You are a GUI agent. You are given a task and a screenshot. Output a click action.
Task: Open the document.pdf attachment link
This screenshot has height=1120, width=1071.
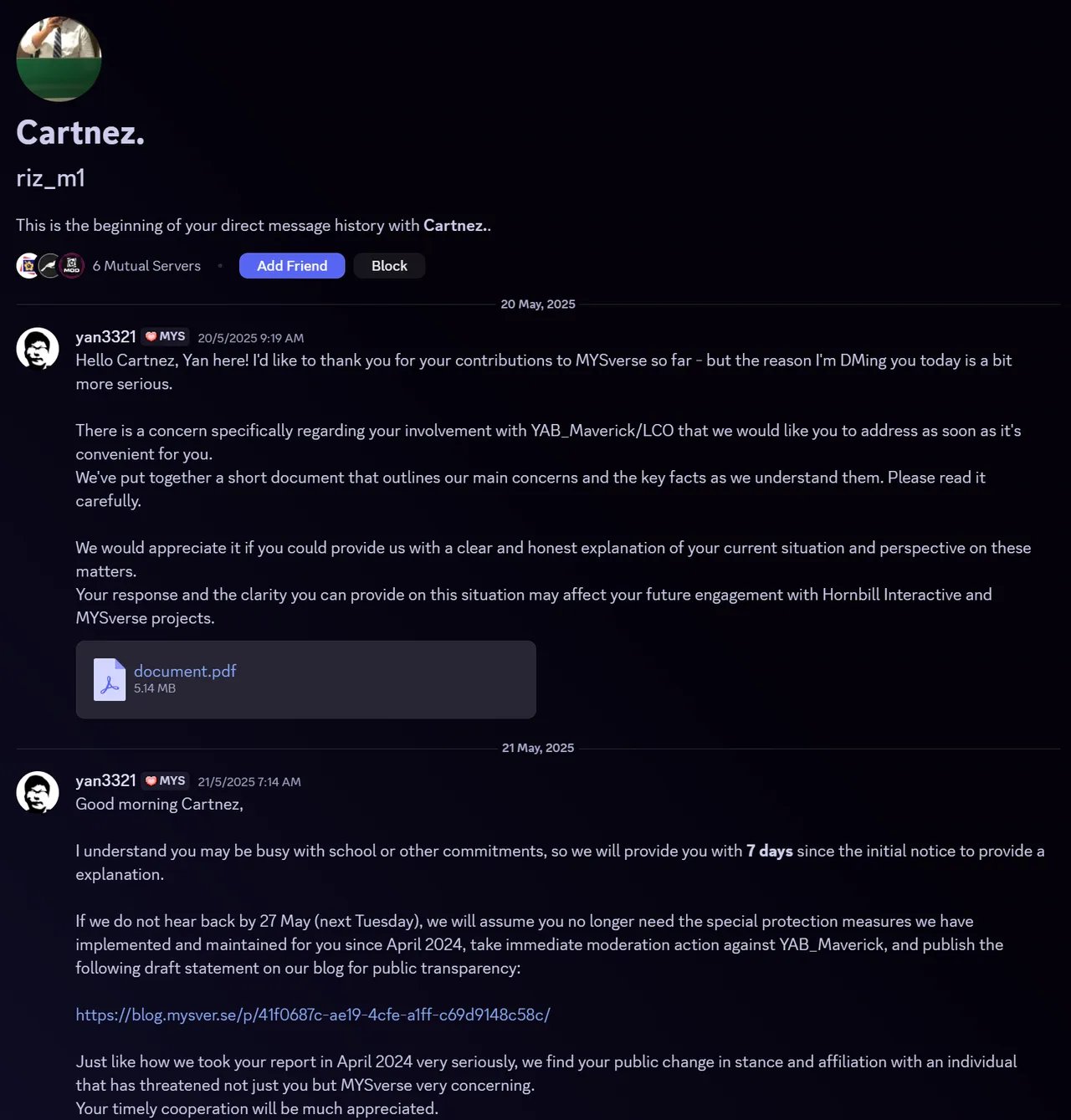pos(185,671)
